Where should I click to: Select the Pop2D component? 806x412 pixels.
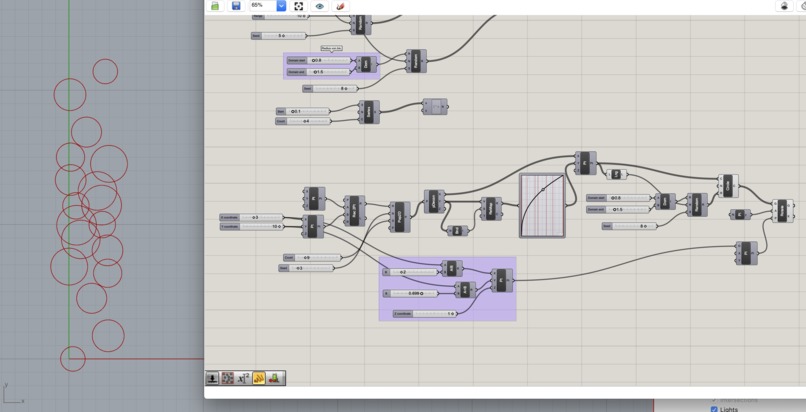pyautogui.click(x=400, y=217)
